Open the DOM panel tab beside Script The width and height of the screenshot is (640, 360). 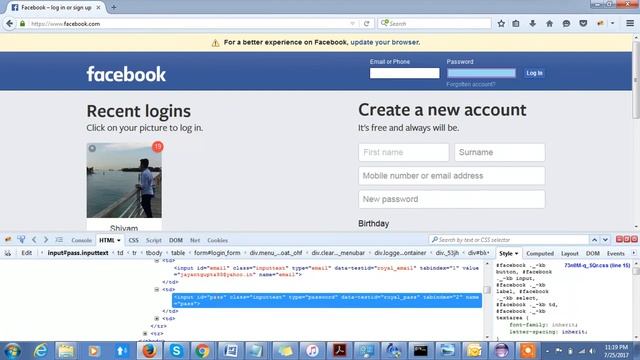pos(176,240)
